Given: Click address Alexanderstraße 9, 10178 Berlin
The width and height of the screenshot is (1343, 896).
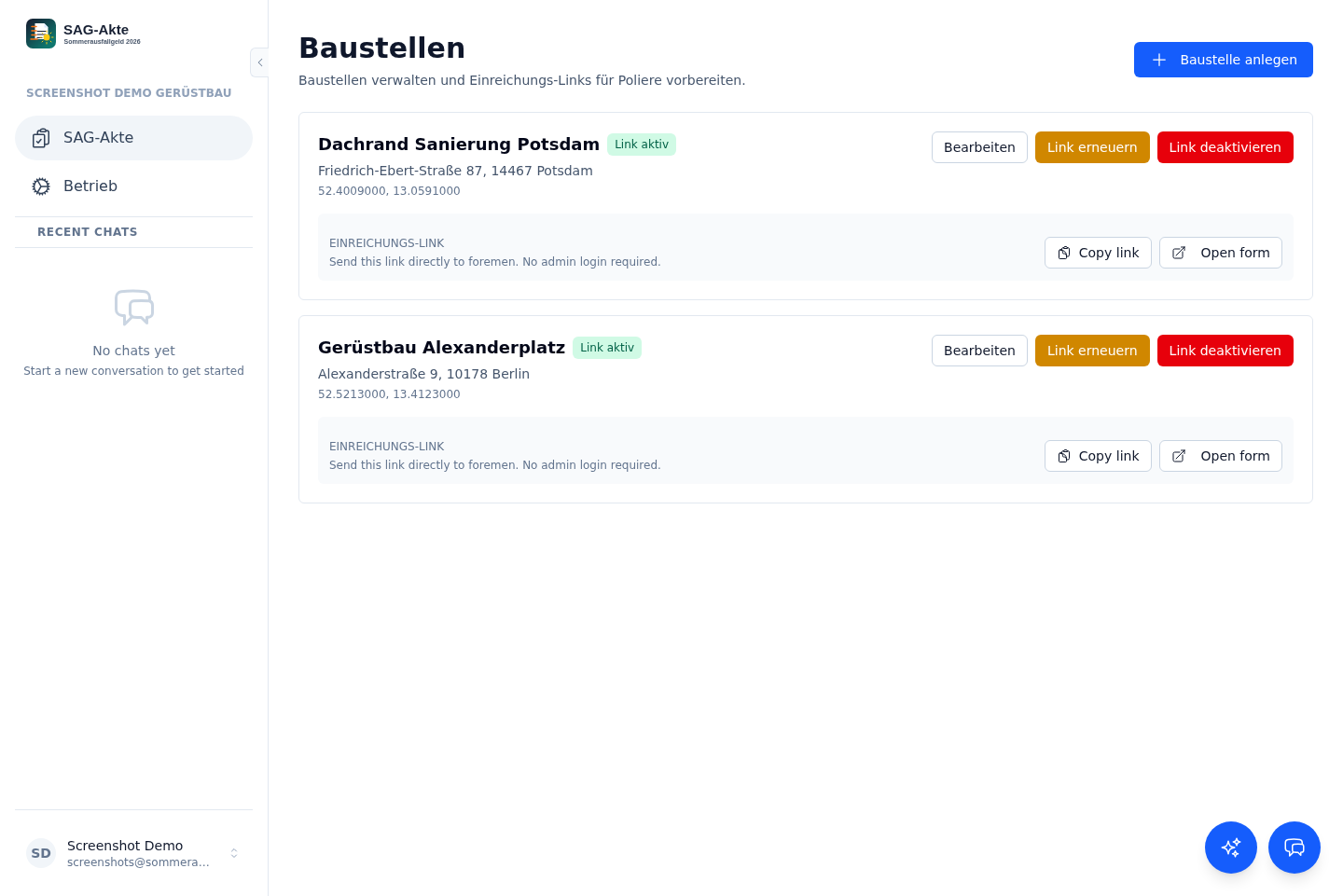Looking at the screenshot, I should (423, 374).
